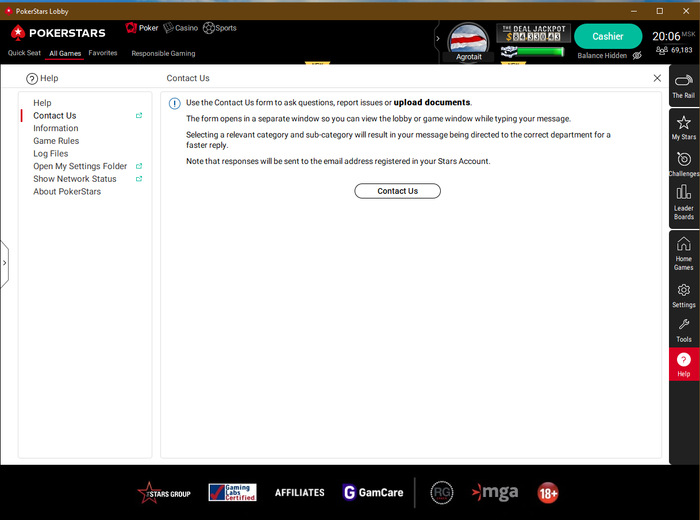Expand the left side panel arrow
This screenshot has width=700, height=520.
(4, 263)
